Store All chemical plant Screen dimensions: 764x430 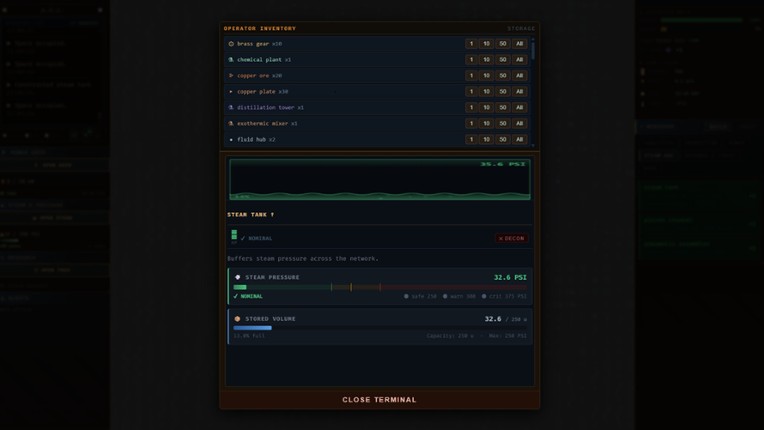[x=519, y=59]
